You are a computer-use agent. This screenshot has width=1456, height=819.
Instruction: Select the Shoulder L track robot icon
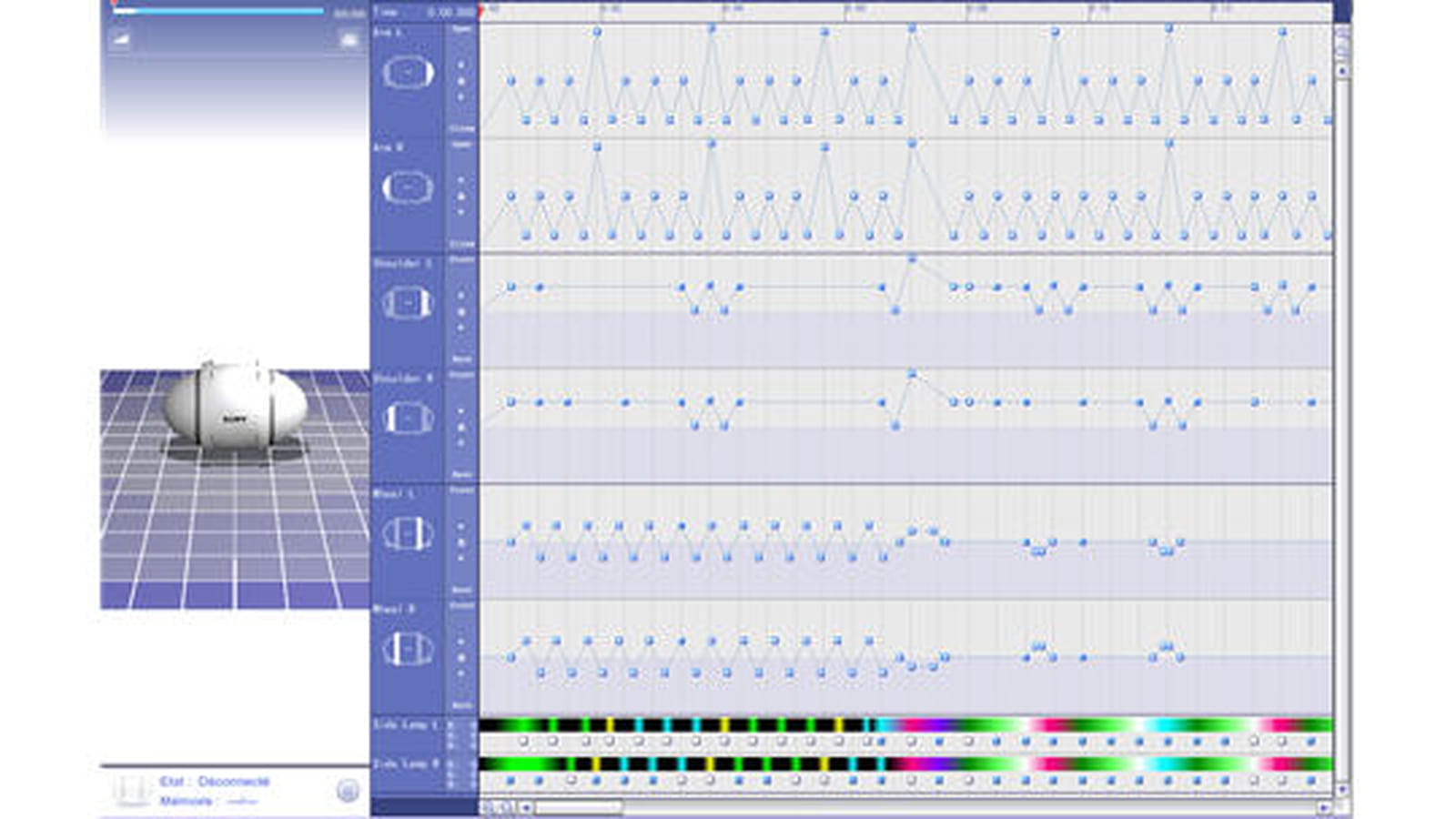408,303
